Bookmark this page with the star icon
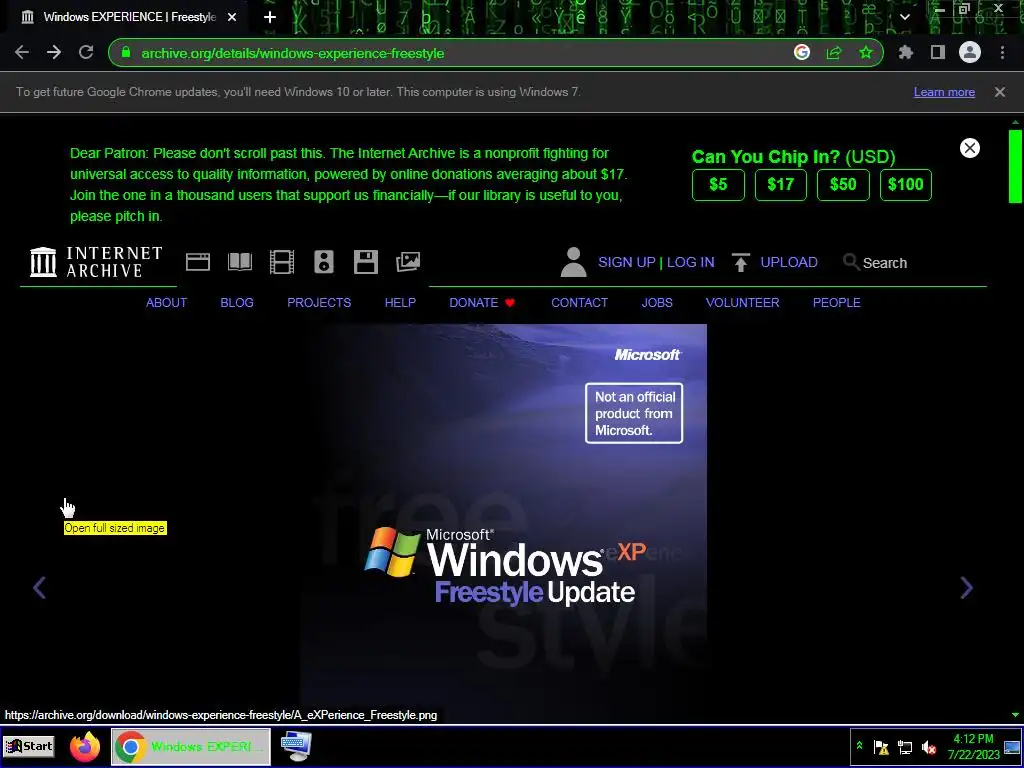This screenshot has height=768, width=1024. [866, 53]
